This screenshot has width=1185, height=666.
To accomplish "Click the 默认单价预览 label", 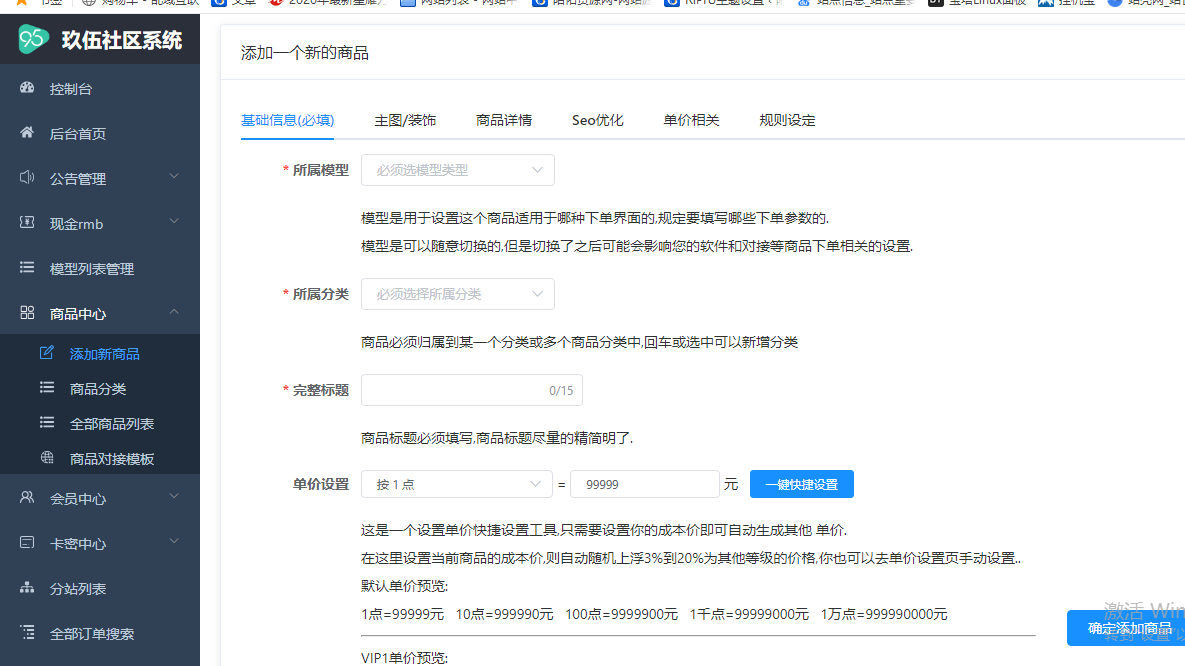I will tap(404, 587).
